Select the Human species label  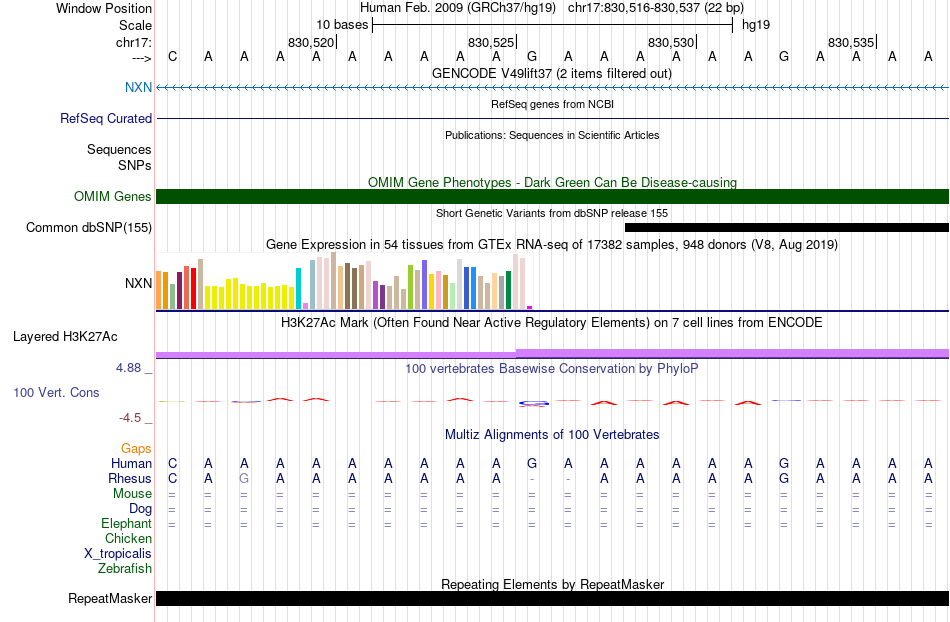coord(131,463)
